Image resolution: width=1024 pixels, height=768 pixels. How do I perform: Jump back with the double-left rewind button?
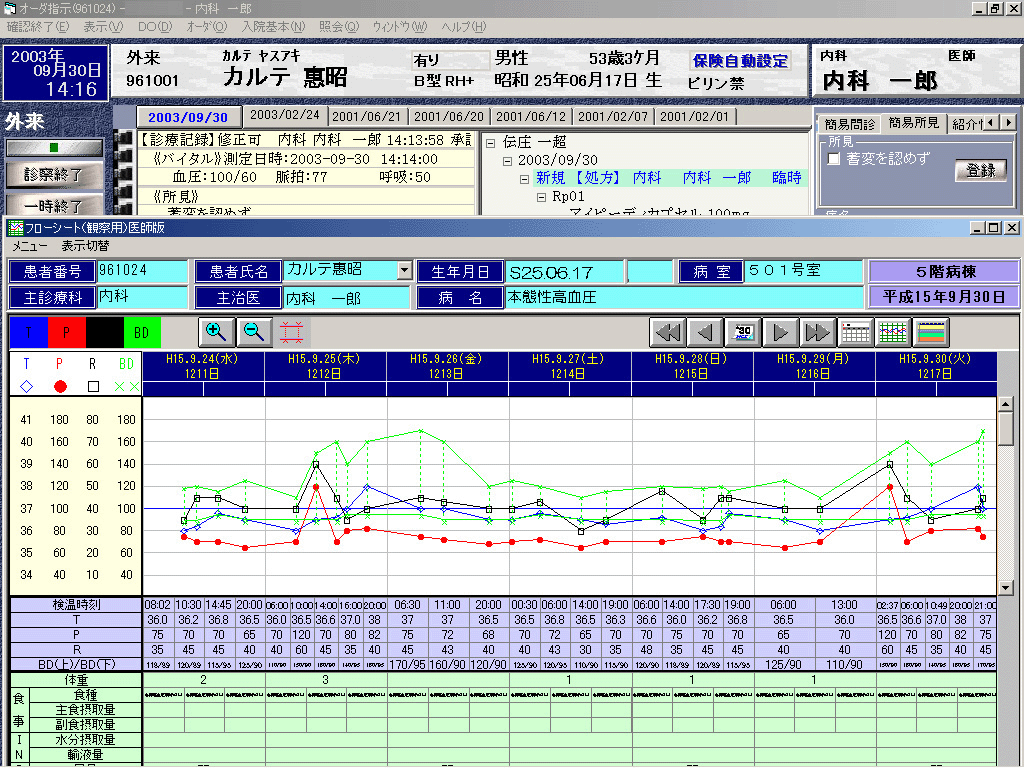coord(667,332)
